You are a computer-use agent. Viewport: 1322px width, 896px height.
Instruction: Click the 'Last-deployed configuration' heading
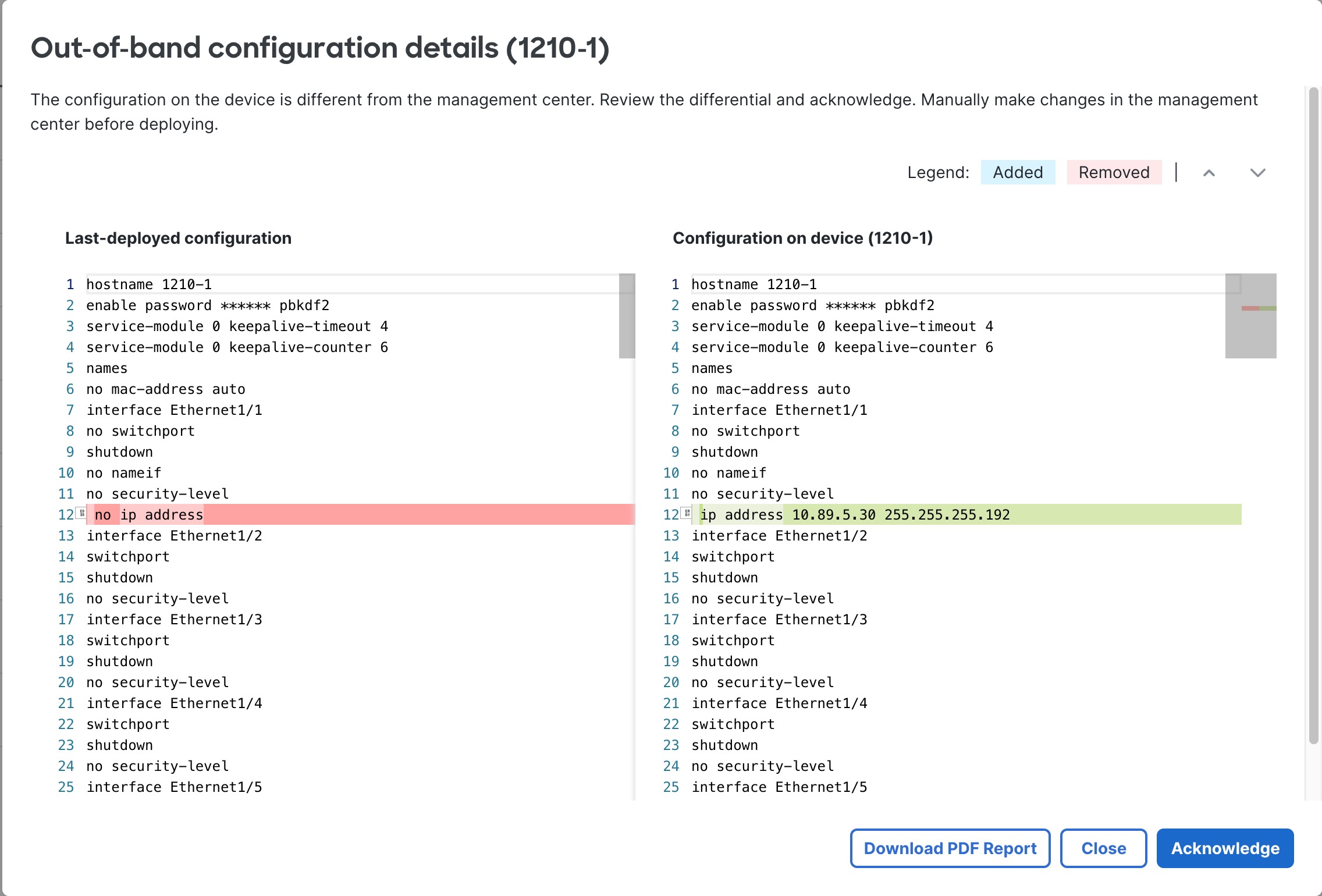(x=178, y=238)
